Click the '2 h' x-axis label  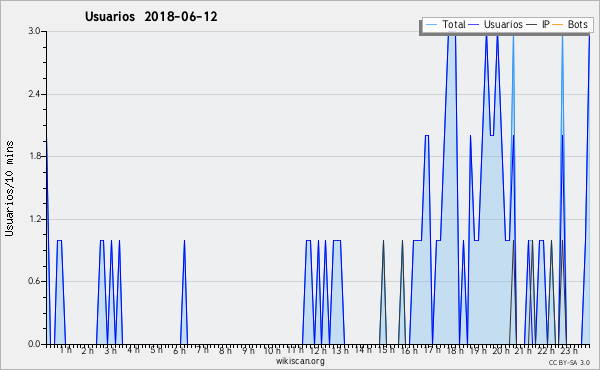pos(88,350)
